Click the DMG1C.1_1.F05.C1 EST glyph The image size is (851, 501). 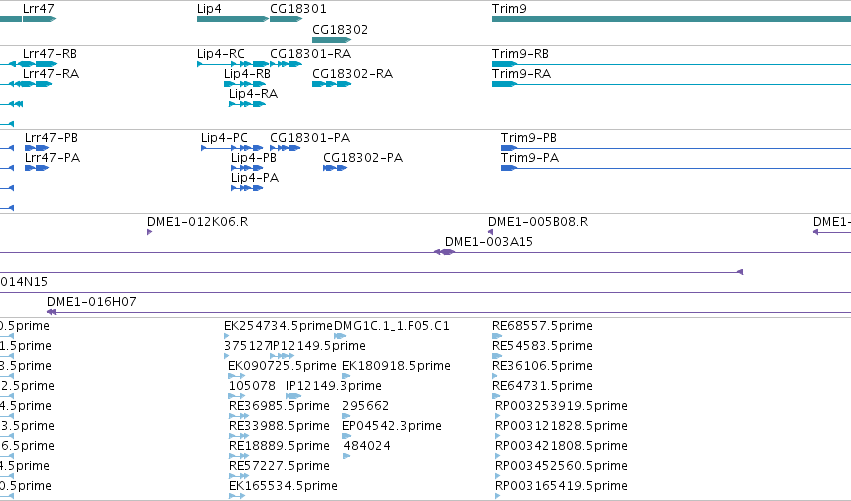point(340,336)
